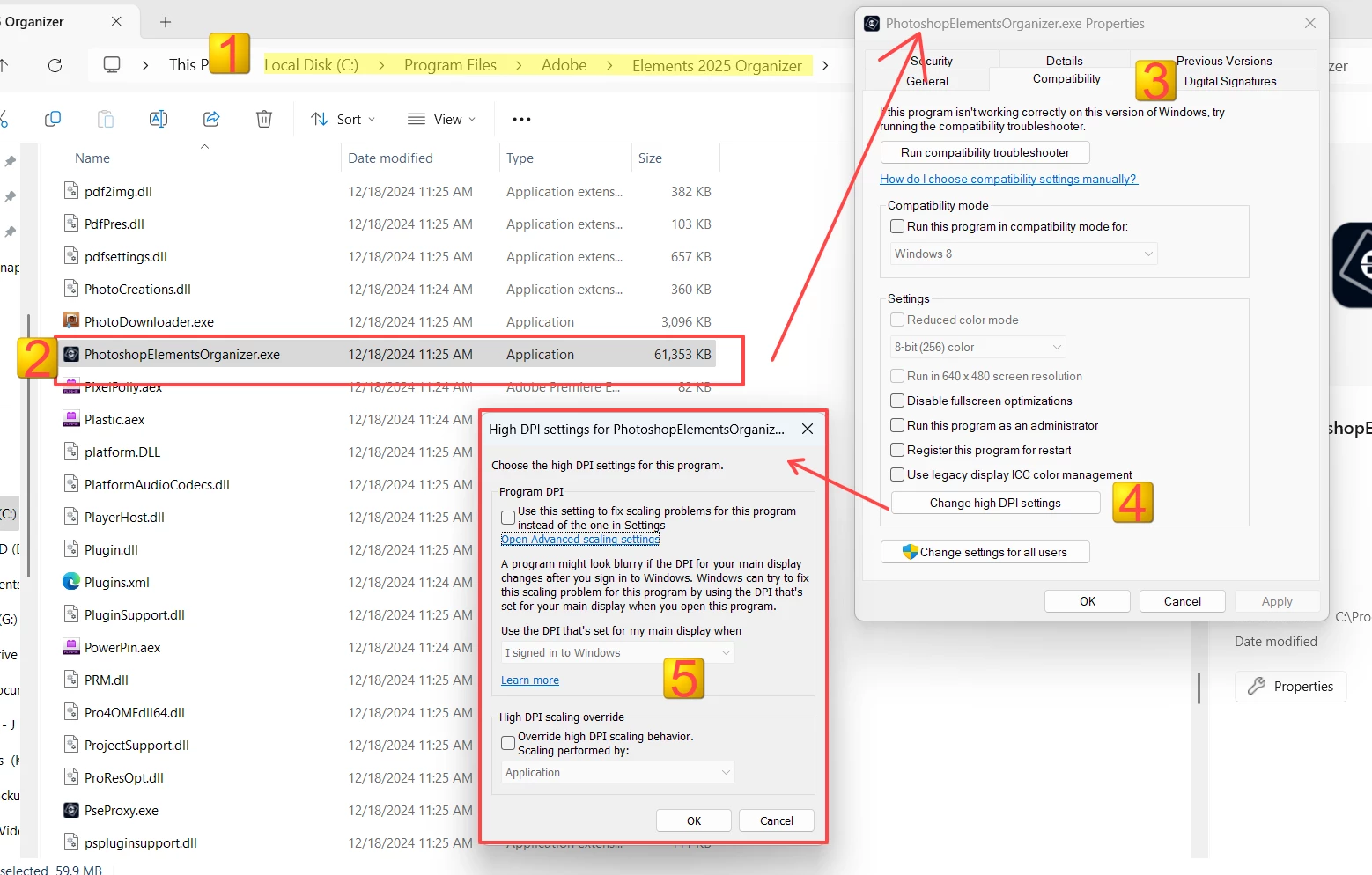The image size is (1372, 875).
Task: Click the pdf2img.dll file icon
Action: point(71,191)
